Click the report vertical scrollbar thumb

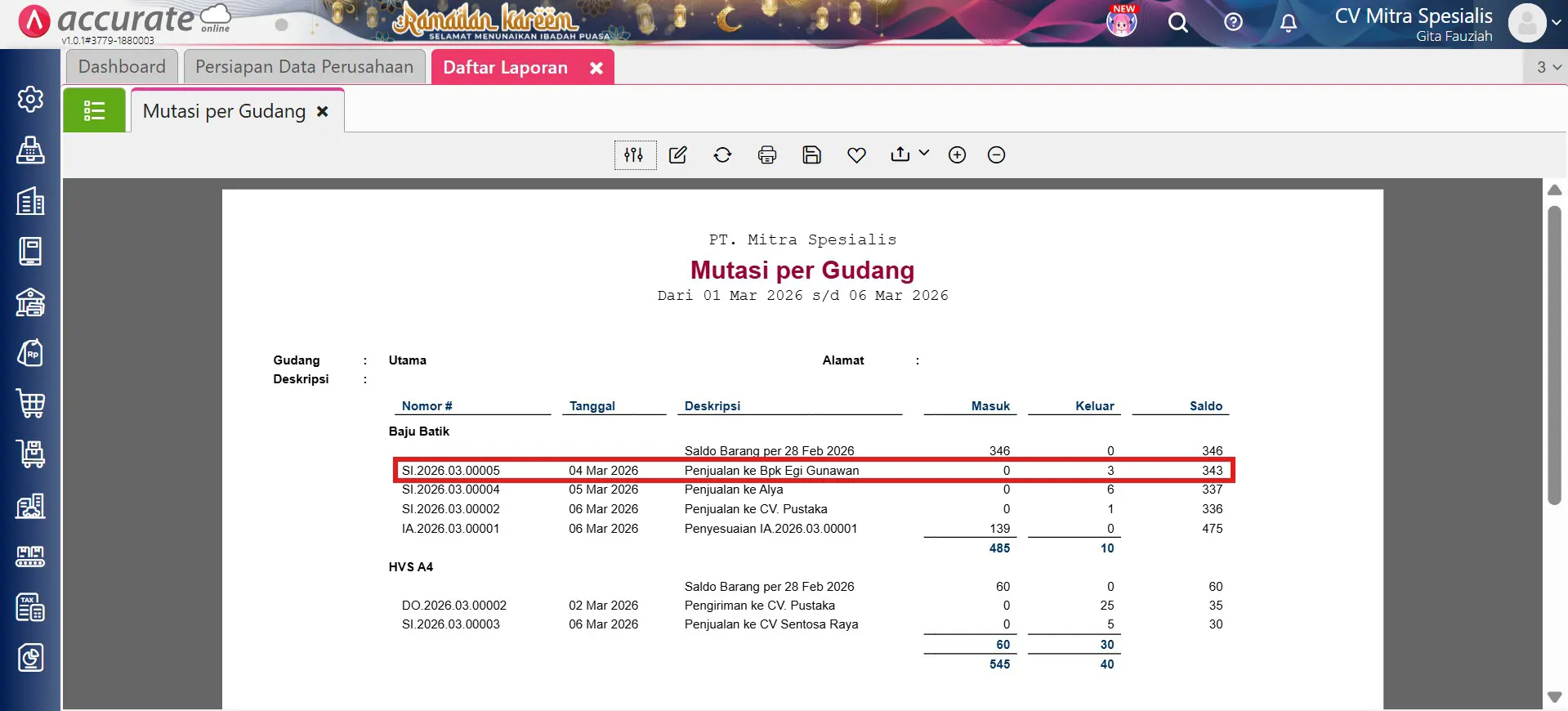tap(1554, 355)
